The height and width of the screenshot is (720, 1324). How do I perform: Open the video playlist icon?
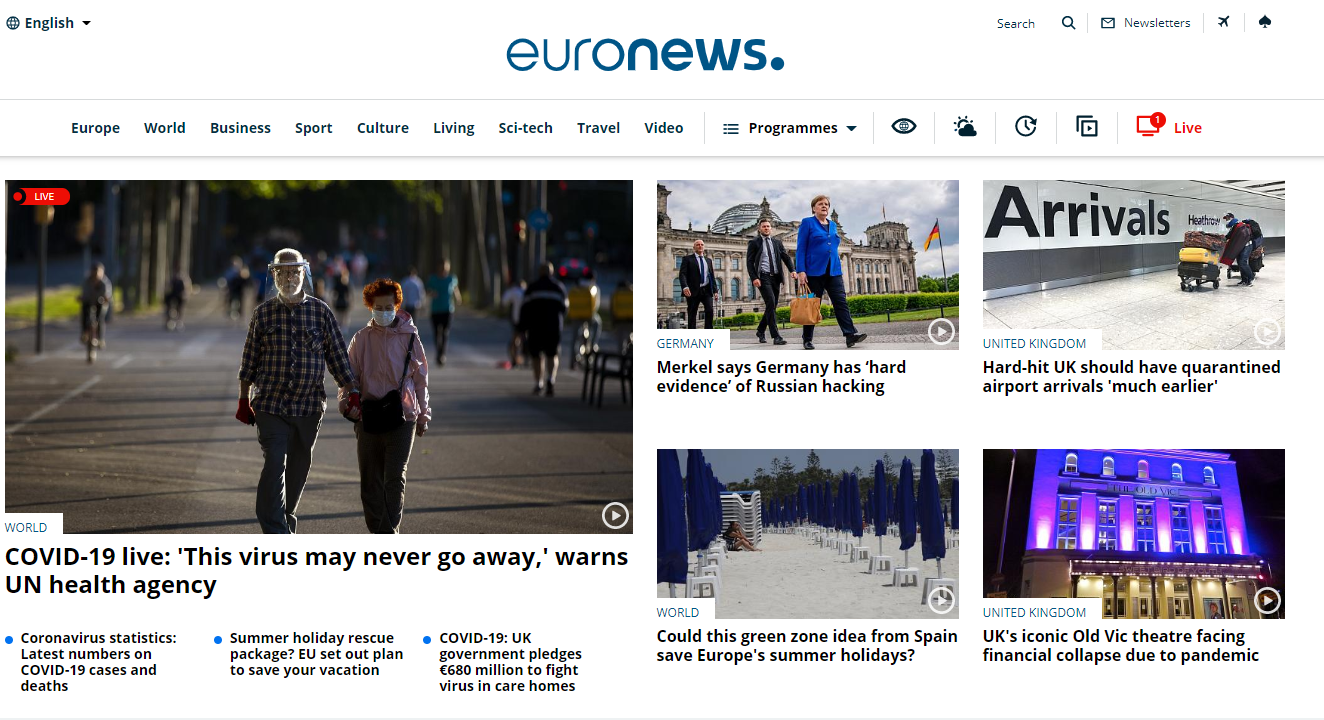coord(1087,127)
